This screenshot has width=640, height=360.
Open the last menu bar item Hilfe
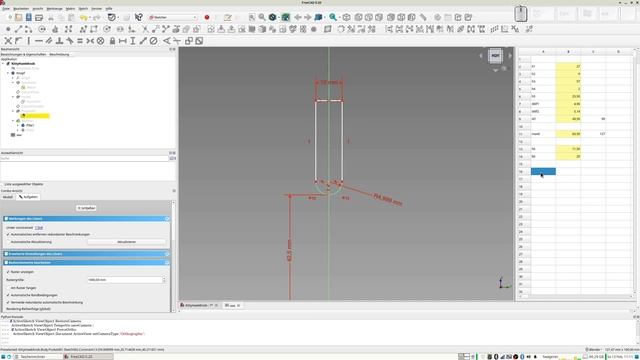pos(109,9)
